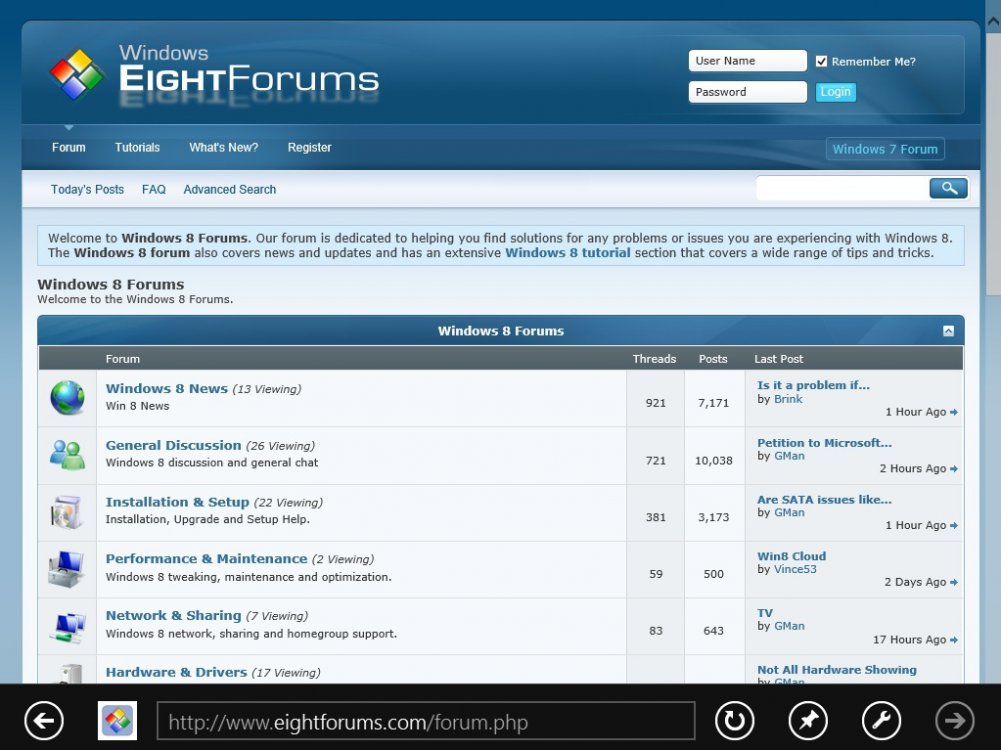The width and height of the screenshot is (1001, 750).
Task: Open the Windows 8 News forum
Action: (x=167, y=389)
